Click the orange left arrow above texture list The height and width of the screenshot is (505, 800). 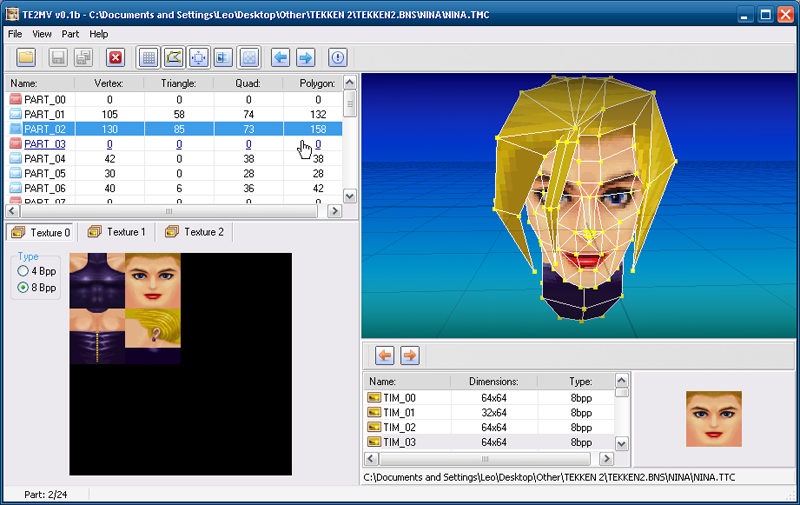tap(384, 355)
